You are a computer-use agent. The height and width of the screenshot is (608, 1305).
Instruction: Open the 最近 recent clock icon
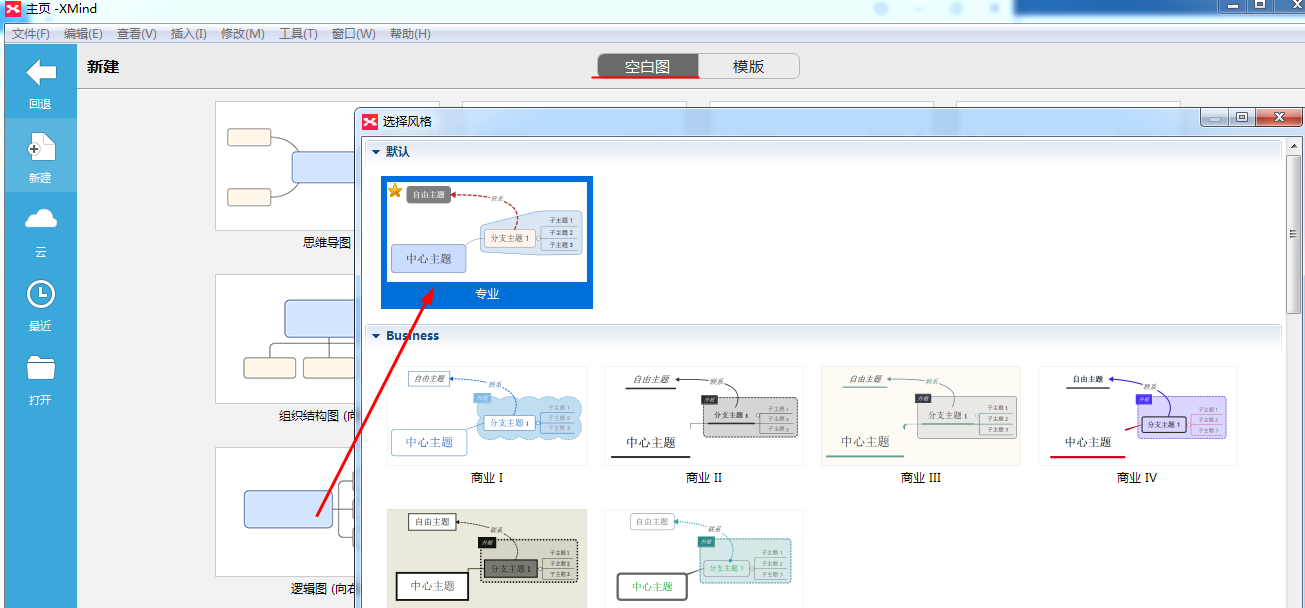(40, 294)
